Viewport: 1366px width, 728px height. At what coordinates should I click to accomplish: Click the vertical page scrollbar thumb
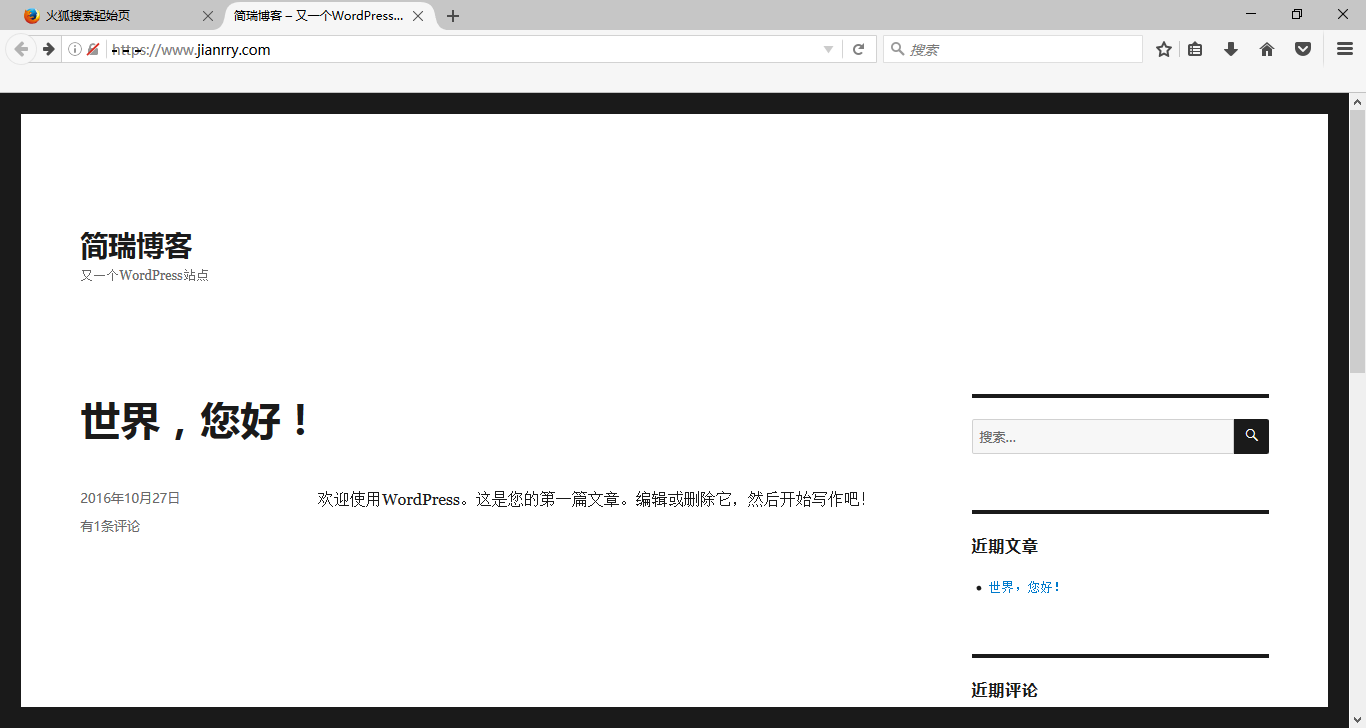click(1357, 240)
